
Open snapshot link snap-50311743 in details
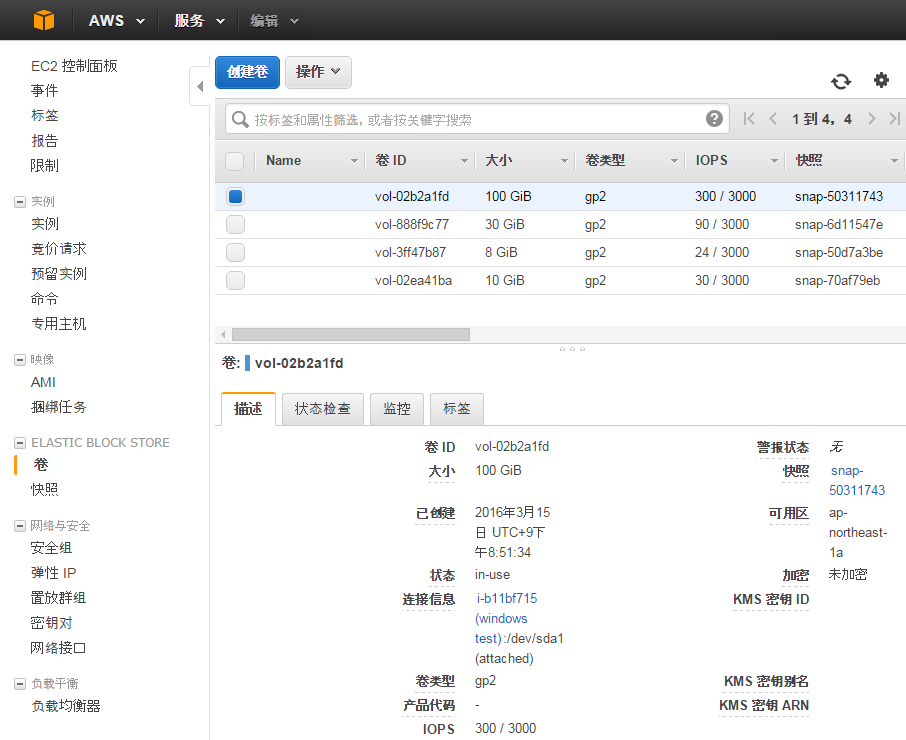point(857,481)
